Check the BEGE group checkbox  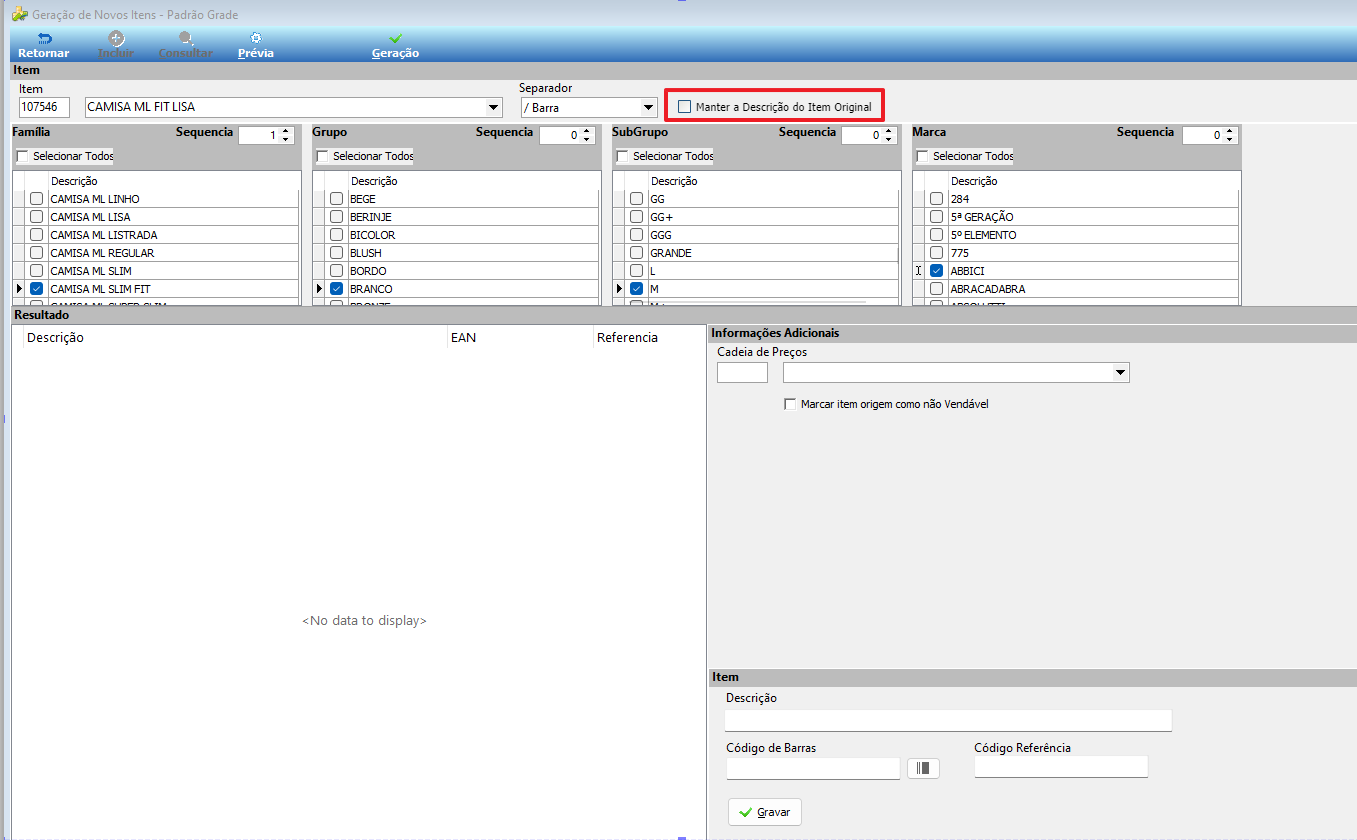coord(337,199)
